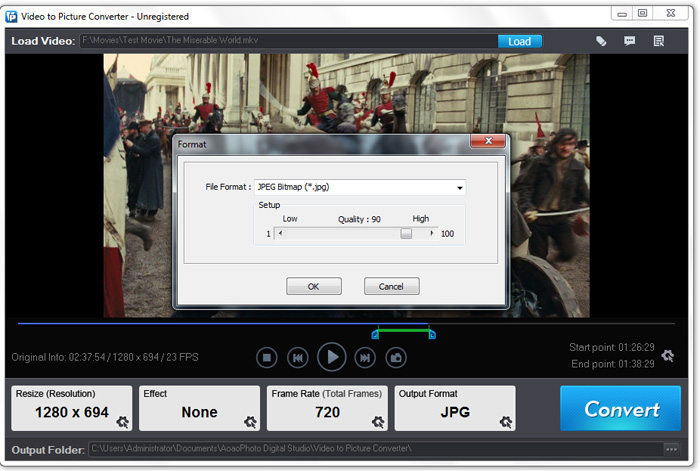Click 'End point: 01:38:29' text
The image size is (700, 471).
tap(612, 364)
